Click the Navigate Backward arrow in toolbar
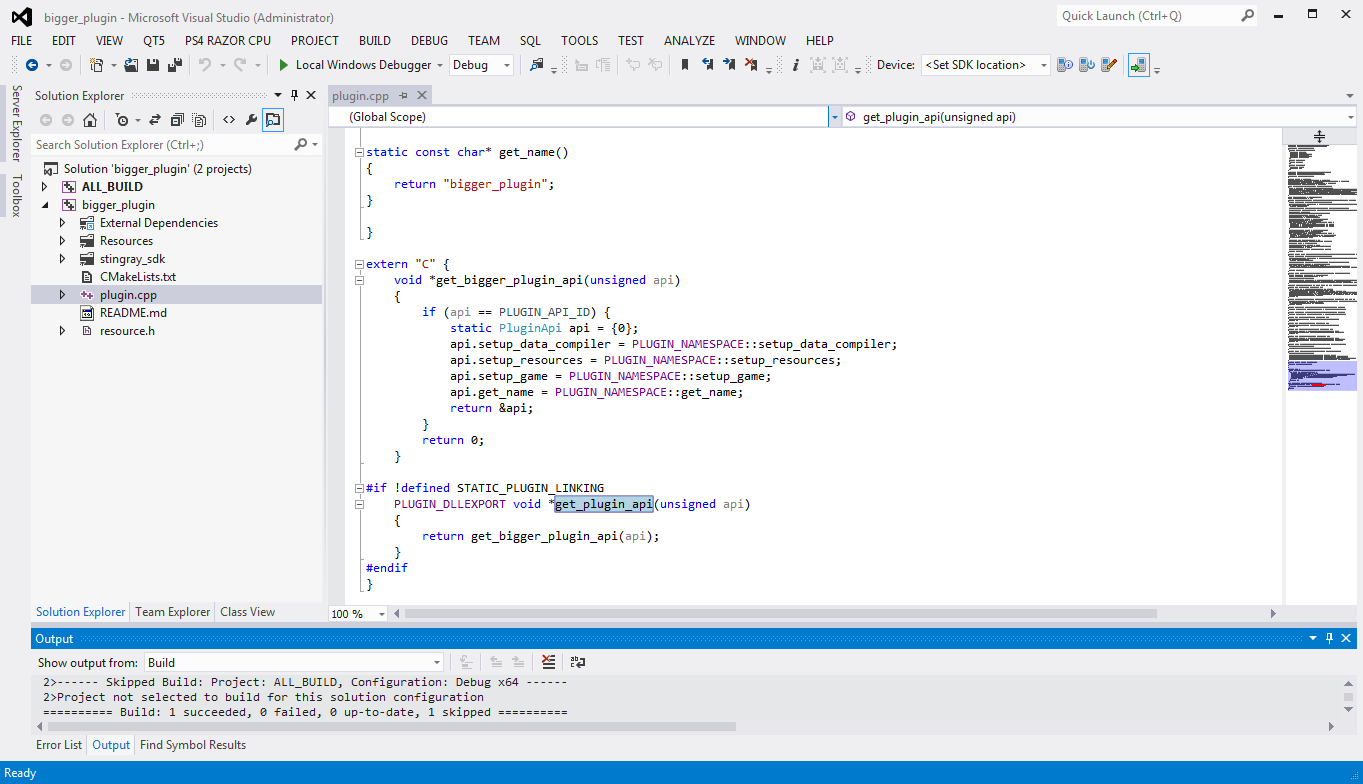Screen dimensions: 1363x784 [x=32, y=65]
